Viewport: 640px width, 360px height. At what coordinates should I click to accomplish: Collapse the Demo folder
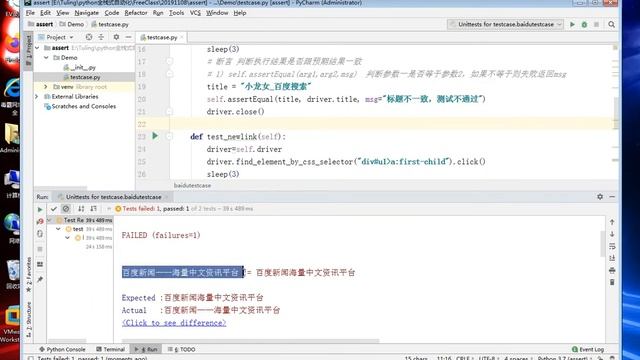click(x=46, y=58)
